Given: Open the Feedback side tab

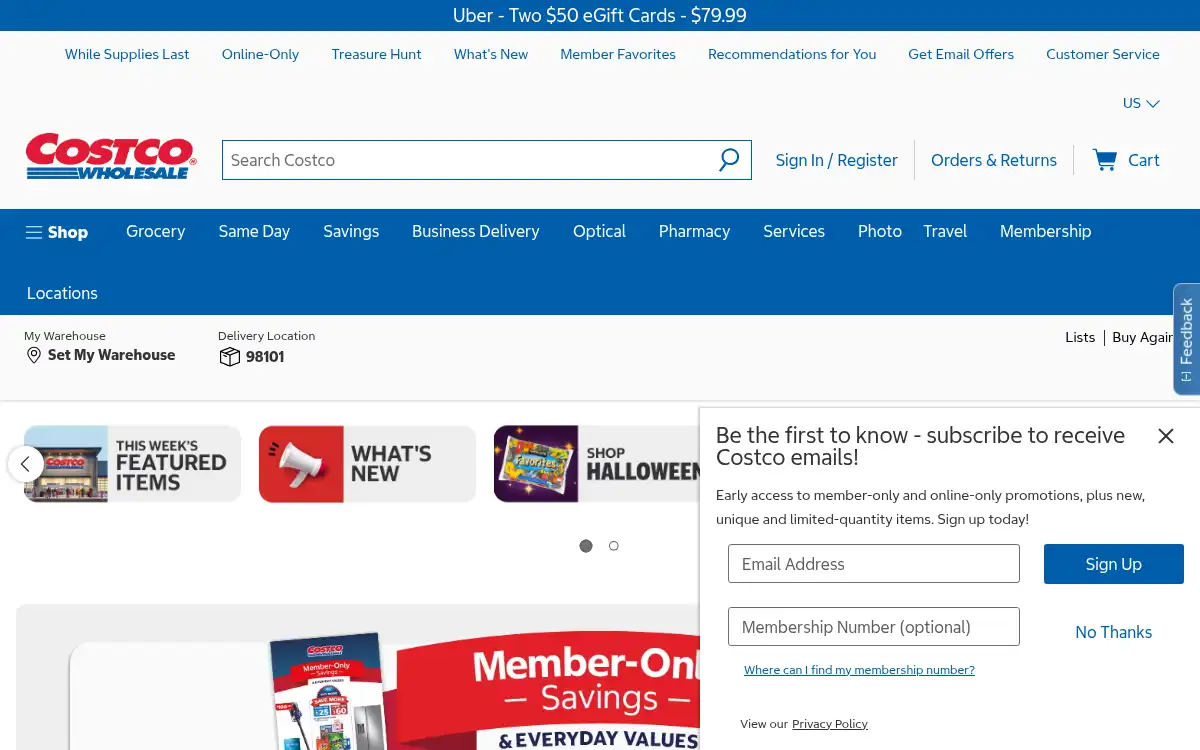Looking at the screenshot, I should click(x=1186, y=339).
